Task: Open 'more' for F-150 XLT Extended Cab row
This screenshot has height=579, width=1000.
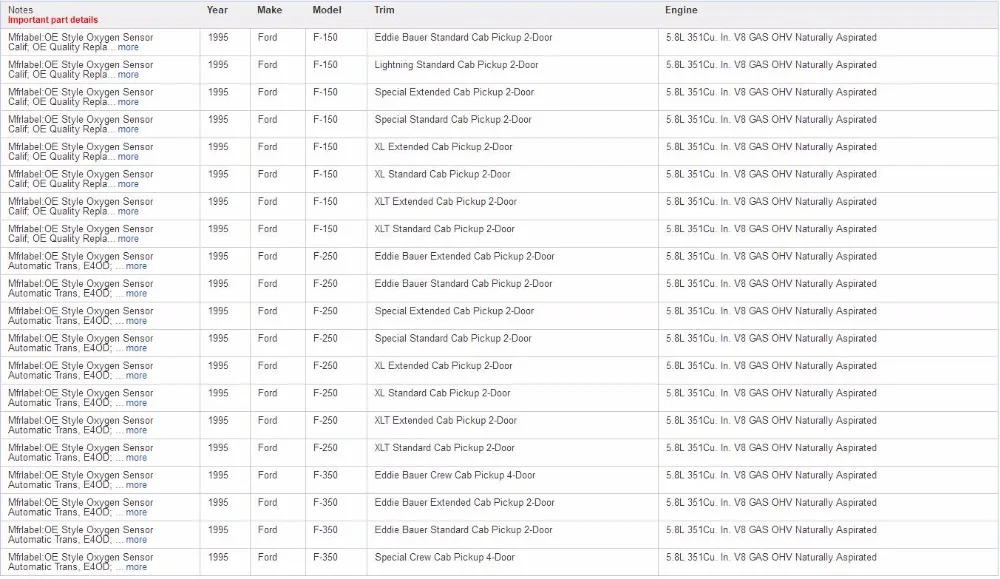Action: 128,212
